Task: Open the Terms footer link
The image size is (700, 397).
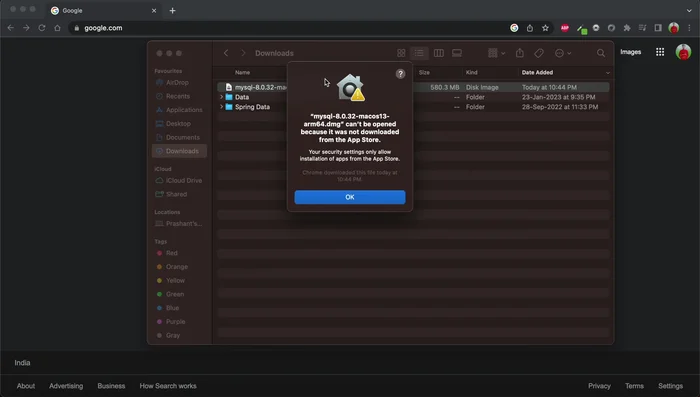Action: pyautogui.click(x=634, y=386)
